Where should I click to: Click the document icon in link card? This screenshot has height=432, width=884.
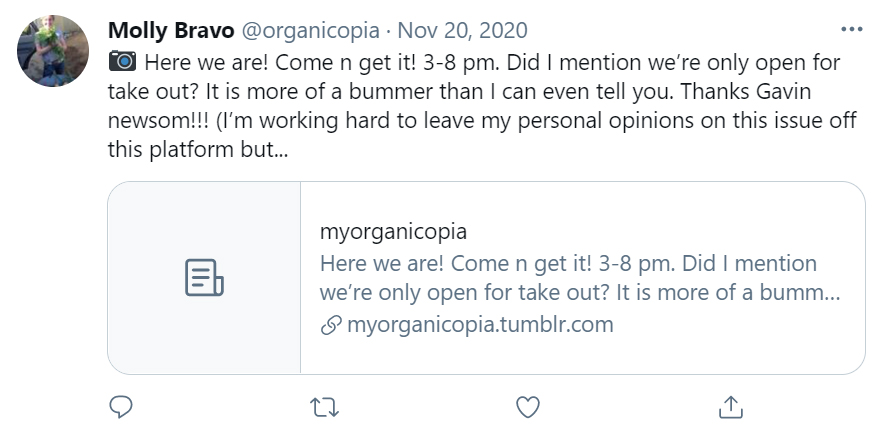(x=204, y=278)
